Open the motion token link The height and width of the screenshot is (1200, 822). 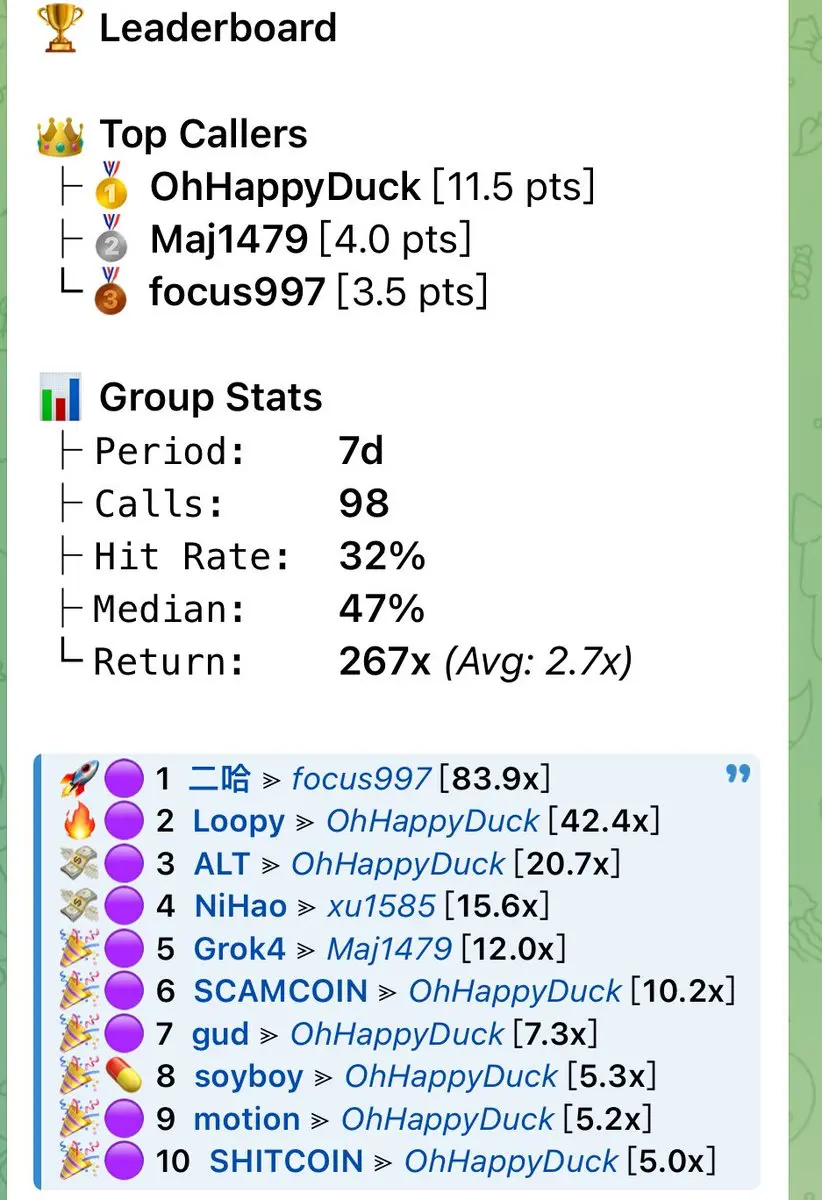click(246, 1119)
